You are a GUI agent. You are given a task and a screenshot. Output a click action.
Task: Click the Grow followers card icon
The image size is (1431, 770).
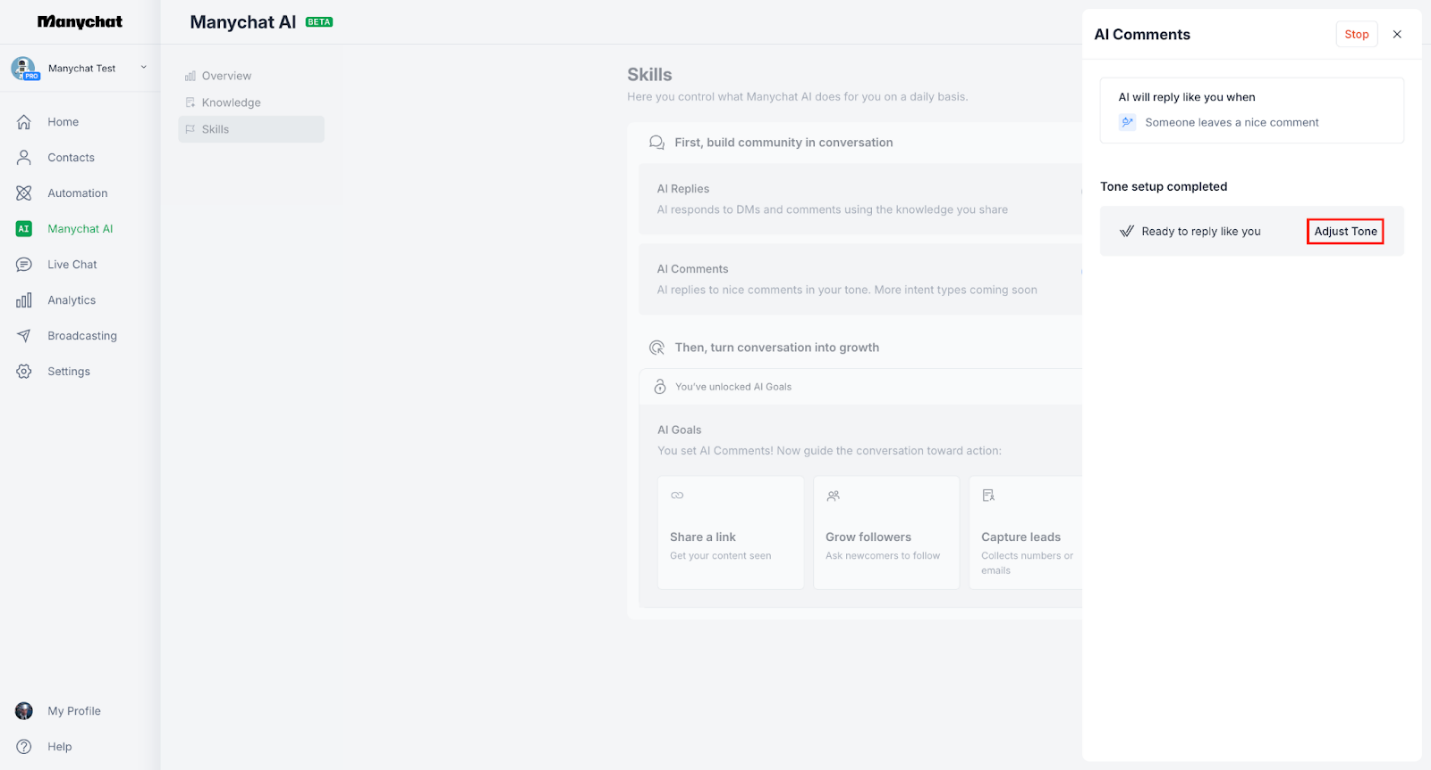click(x=831, y=495)
